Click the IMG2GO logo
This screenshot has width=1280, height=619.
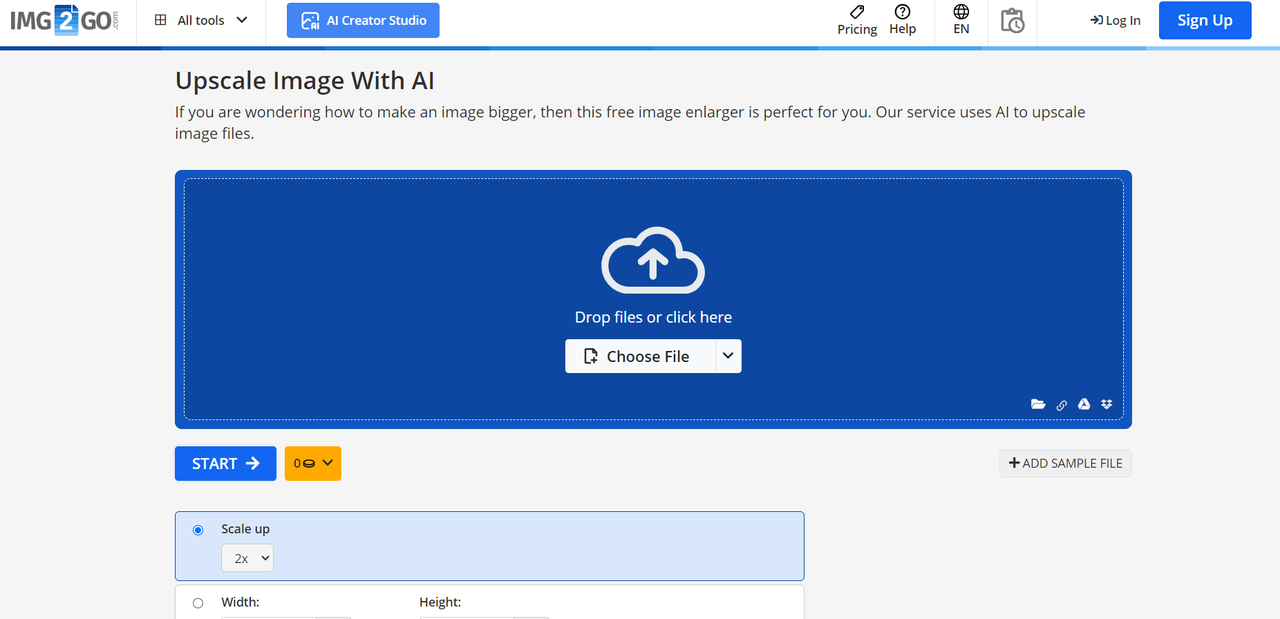point(64,21)
